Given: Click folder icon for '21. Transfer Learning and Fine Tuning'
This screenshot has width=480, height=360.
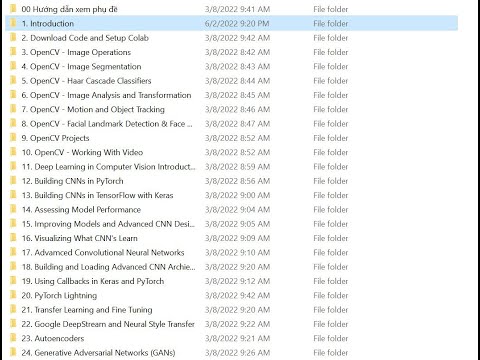Looking at the screenshot, I should pyautogui.click(x=13, y=309).
